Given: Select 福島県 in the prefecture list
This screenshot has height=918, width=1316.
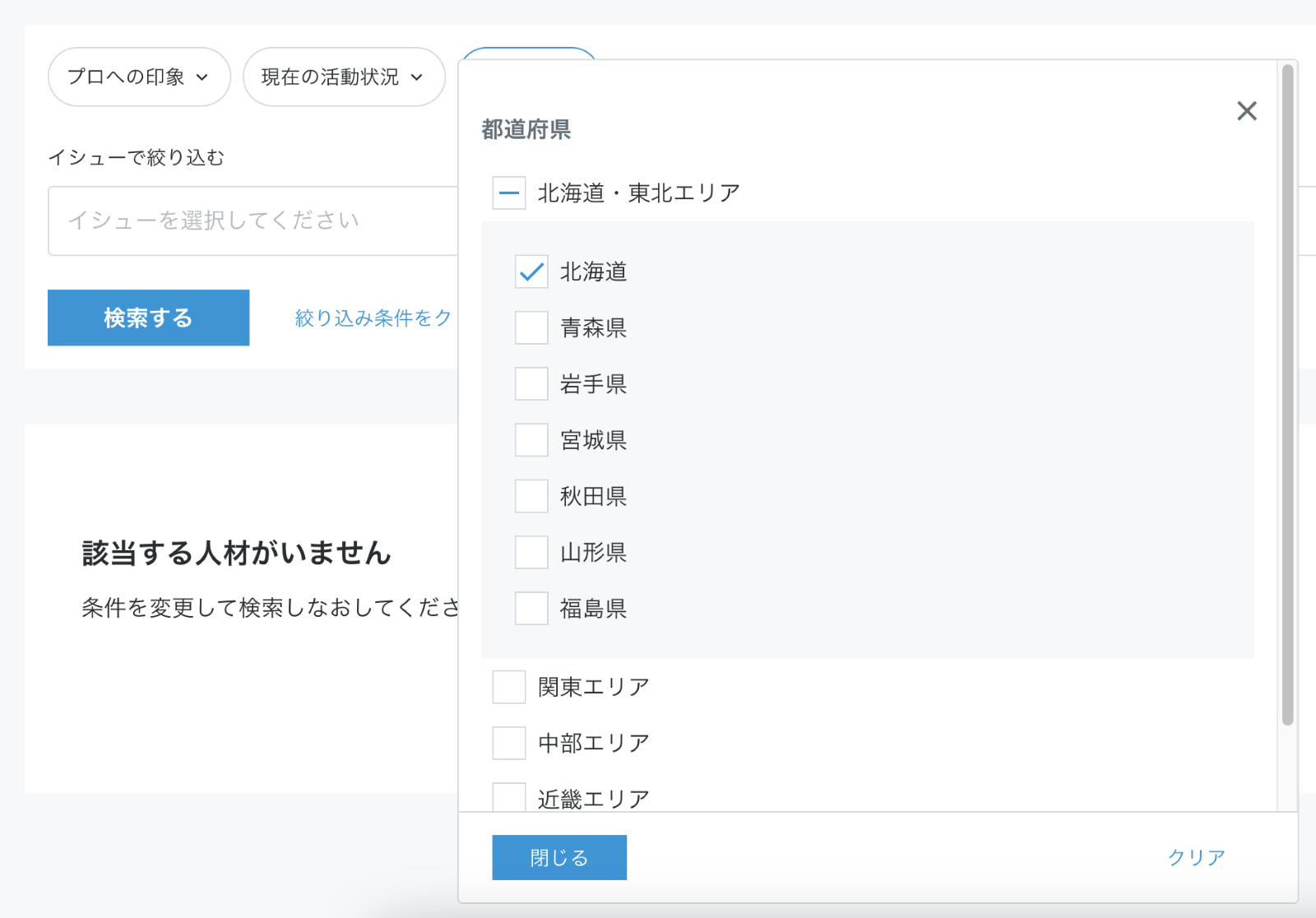Looking at the screenshot, I should 531,609.
